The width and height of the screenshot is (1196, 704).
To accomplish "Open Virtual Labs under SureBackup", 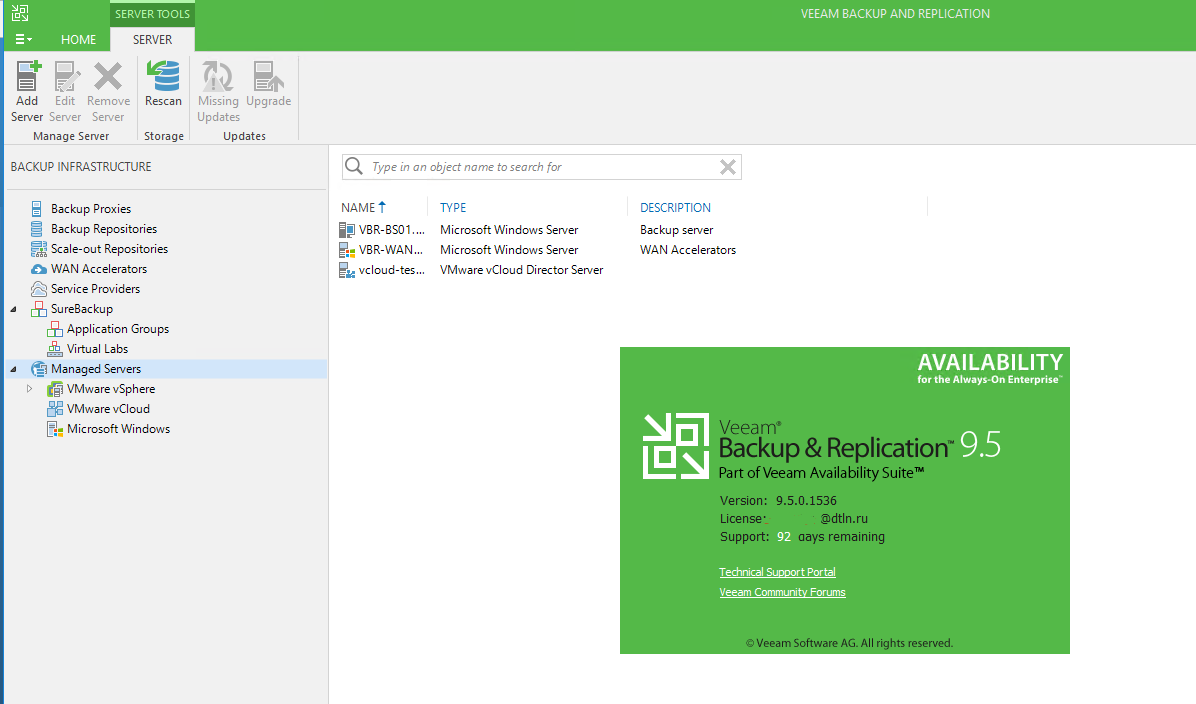I will click(98, 349).
